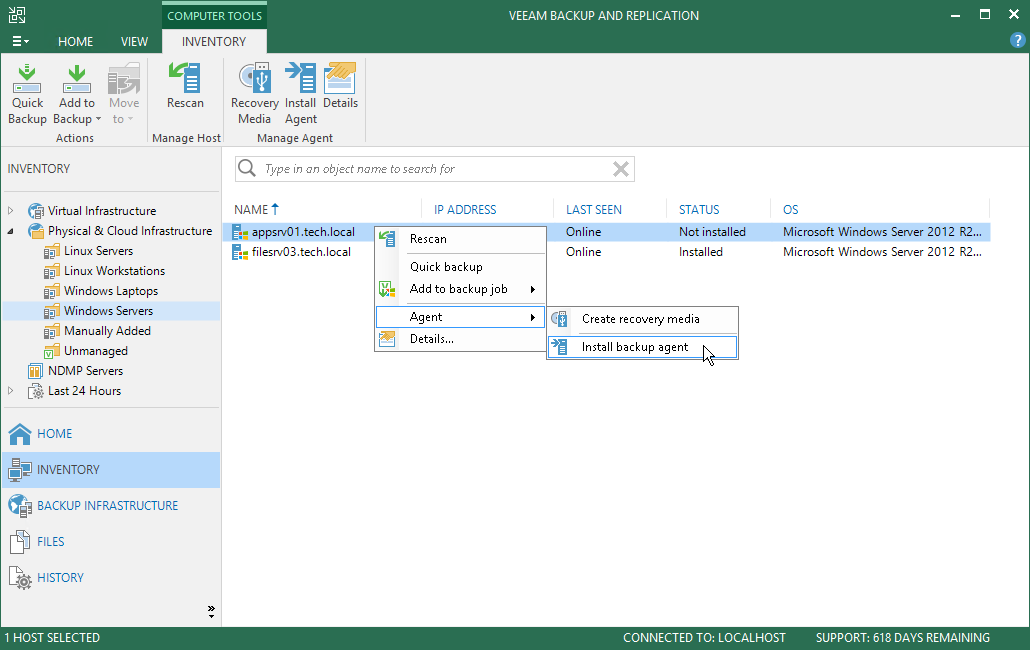
Task: Sort by the STATUS column header
Action: (x=699, y=209)
